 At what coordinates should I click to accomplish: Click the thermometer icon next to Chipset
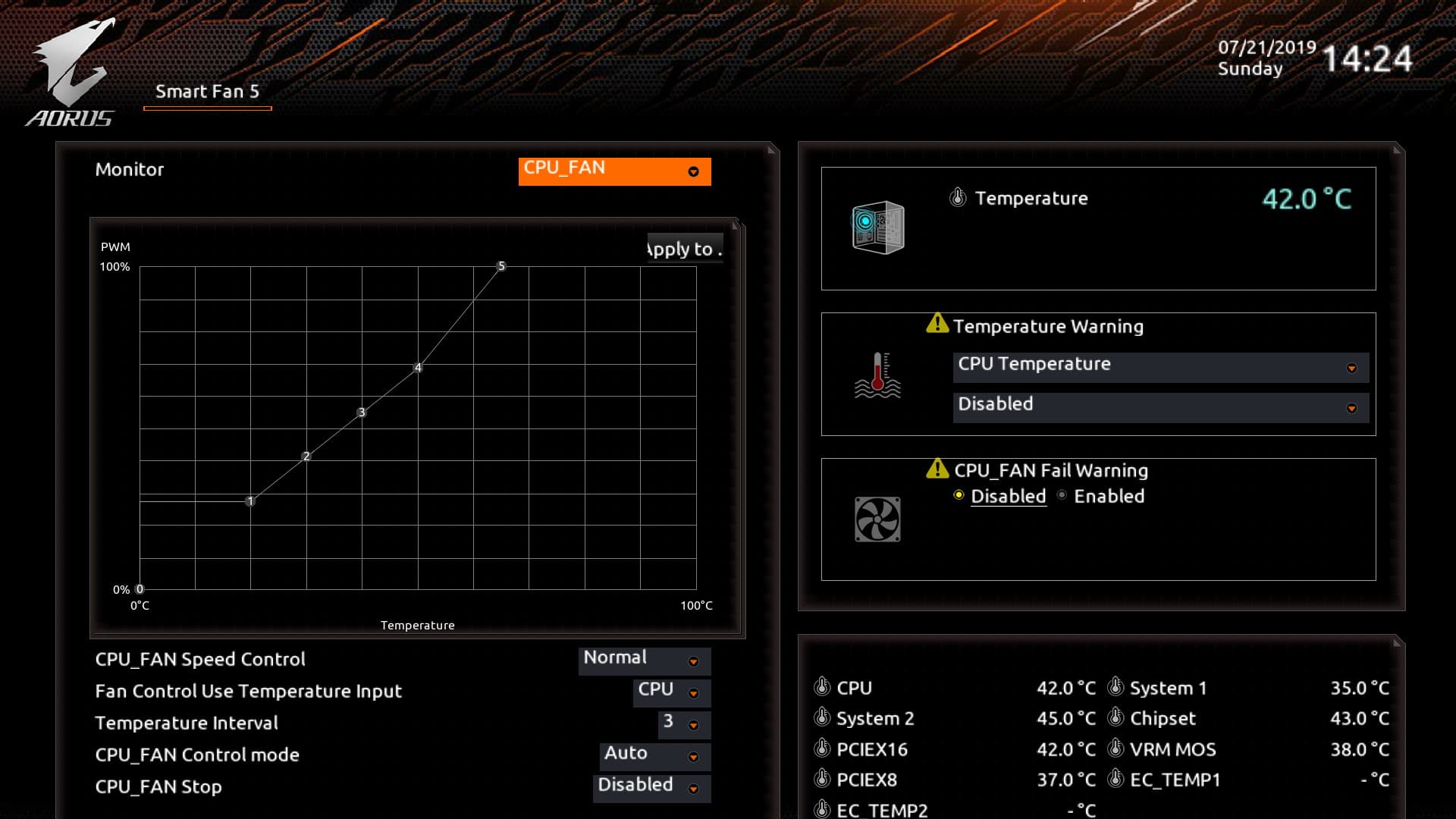tap(1116, 717)
